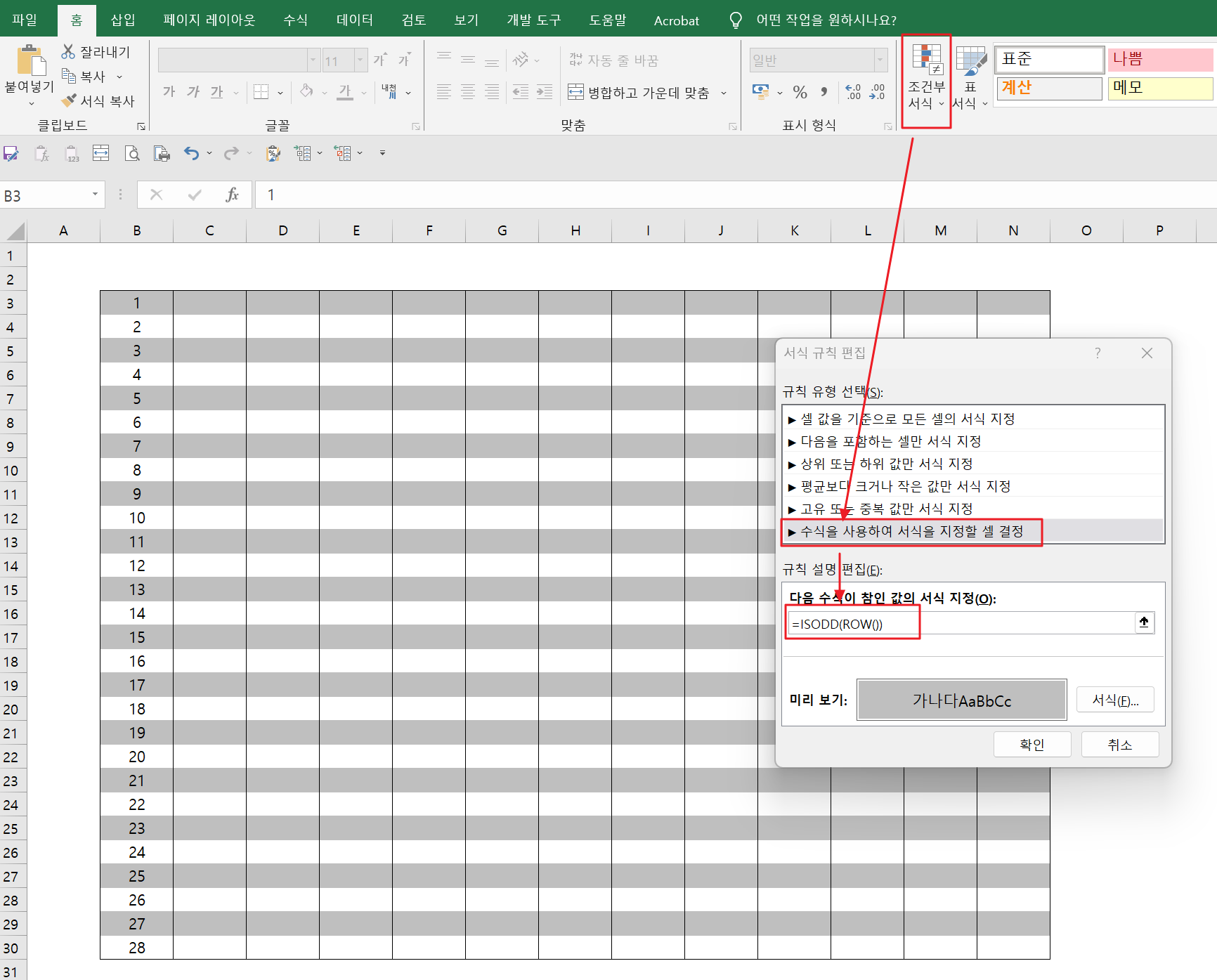Image resolution: width=1217 pixels, height=980 pixels.
Task: Click paste formulas icon in quick access toolbar
Action: 42,153
